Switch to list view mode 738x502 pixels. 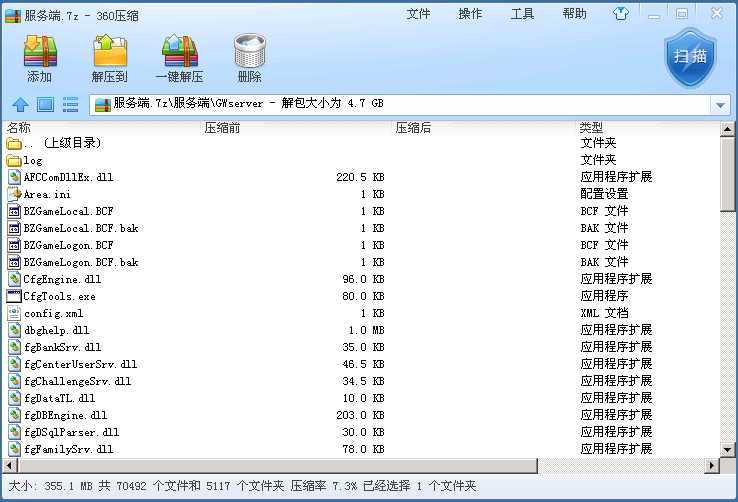pos(70,104)
